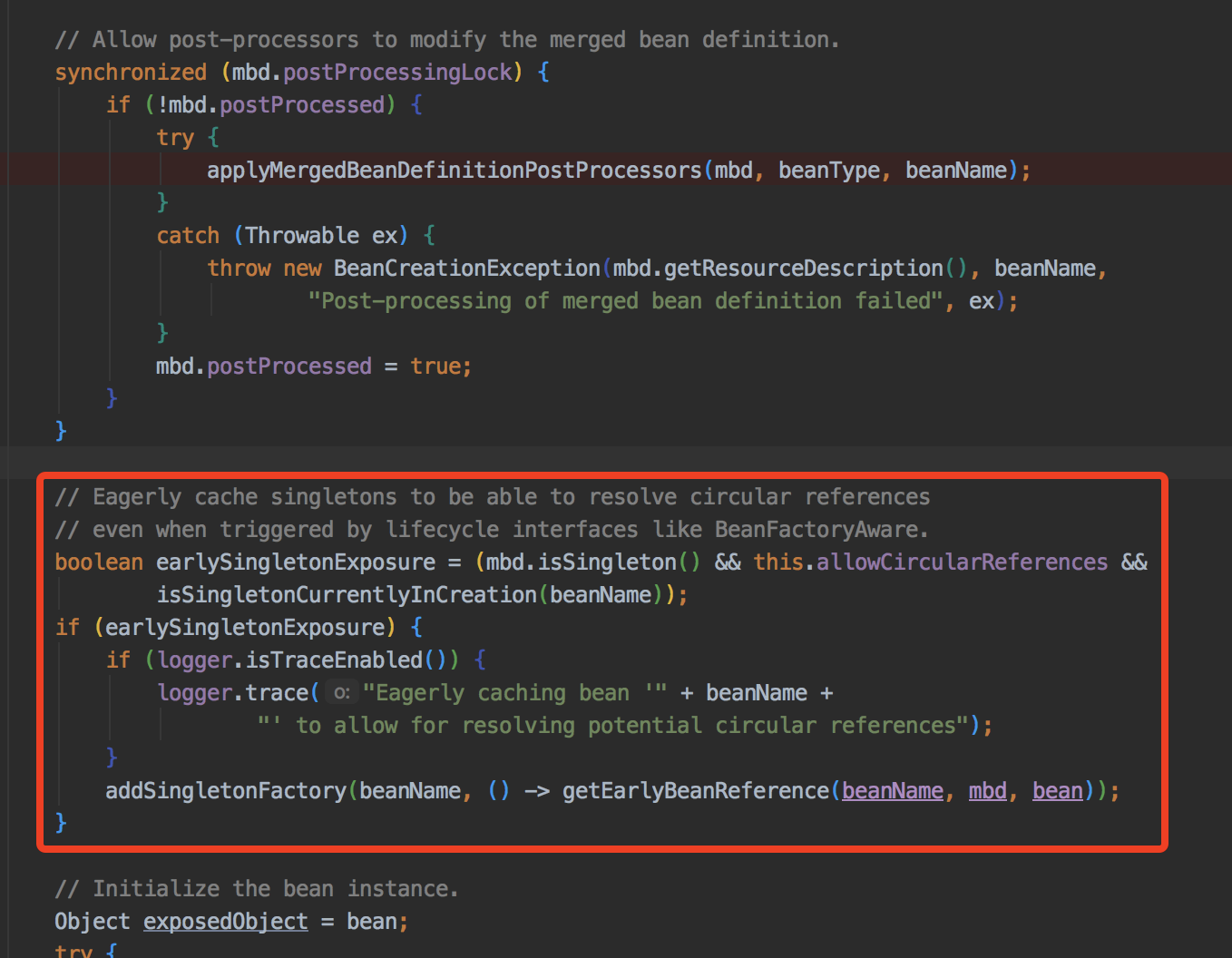Select the 'postProcessingLock' field reference
Image resolution: width=1232 pixels, height=958 pixels.
click(x=398, y=73)
